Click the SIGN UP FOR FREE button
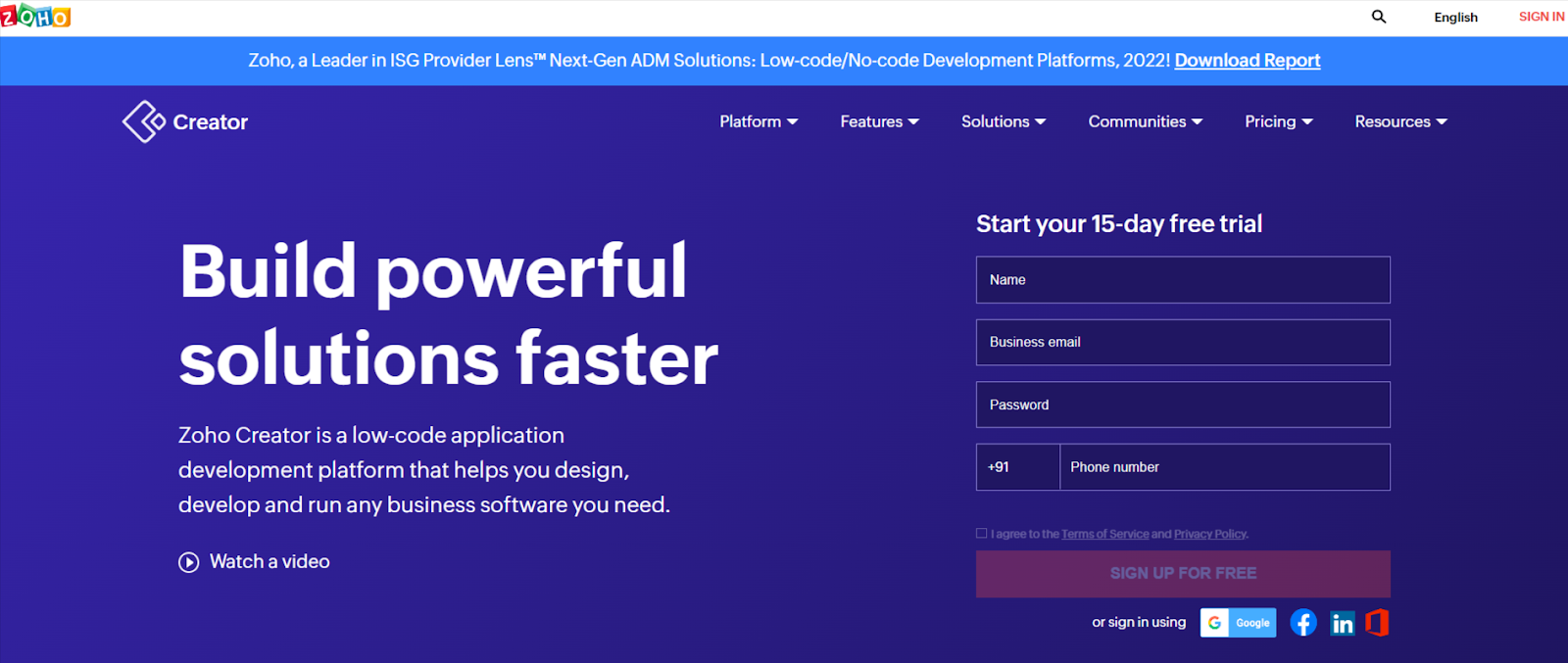1568x663 pixels. tap(1183, 574)
